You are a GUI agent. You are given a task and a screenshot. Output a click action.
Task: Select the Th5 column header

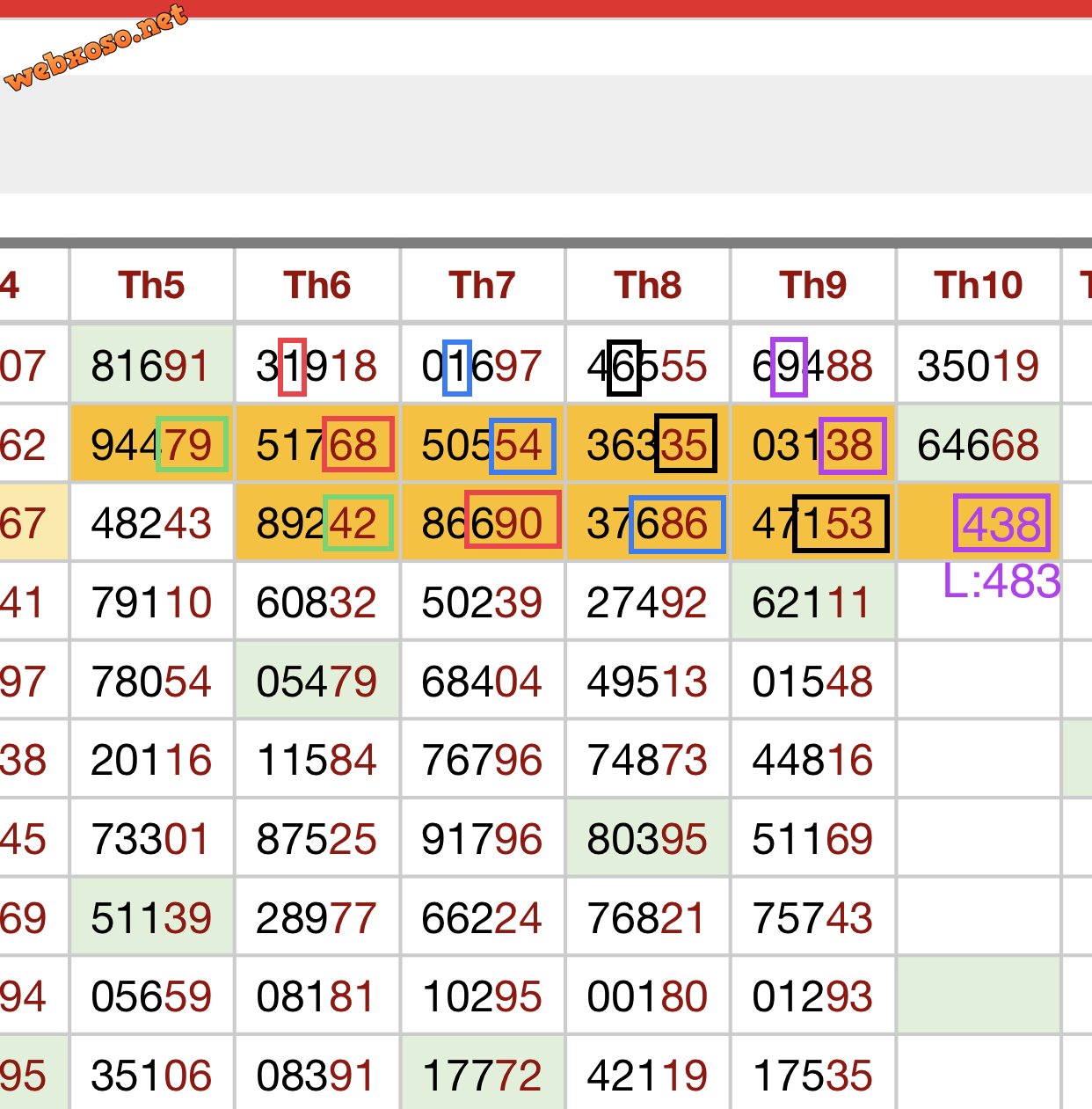(152, 286)
